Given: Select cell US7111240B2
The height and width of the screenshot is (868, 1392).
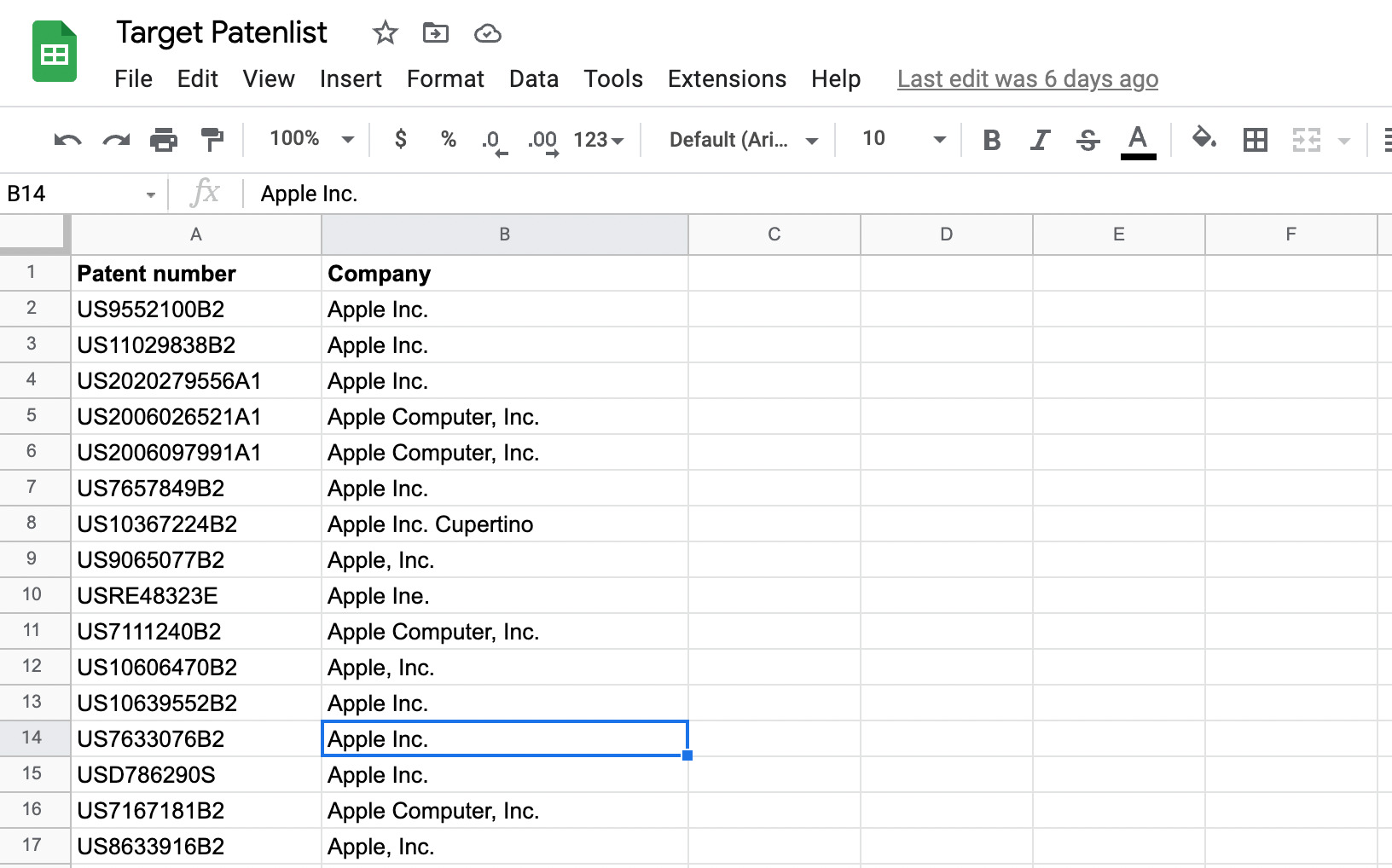Looking at the screenshot, I should pos(196,632).
